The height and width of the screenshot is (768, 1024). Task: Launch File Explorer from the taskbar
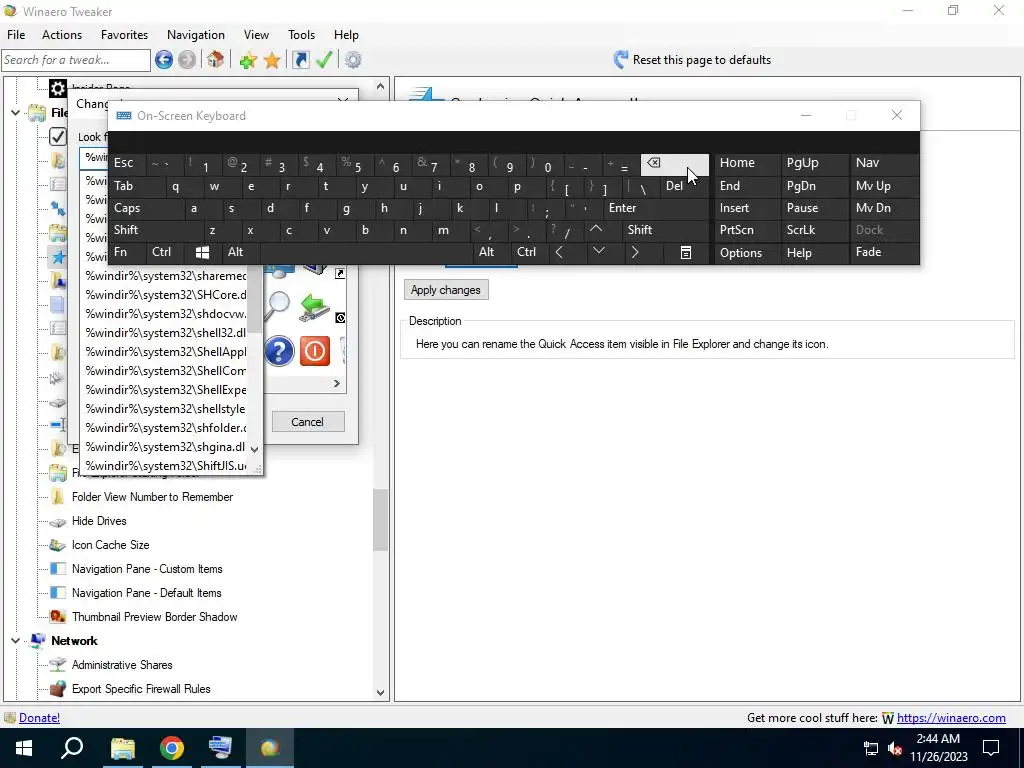click(x=123, y=748)
